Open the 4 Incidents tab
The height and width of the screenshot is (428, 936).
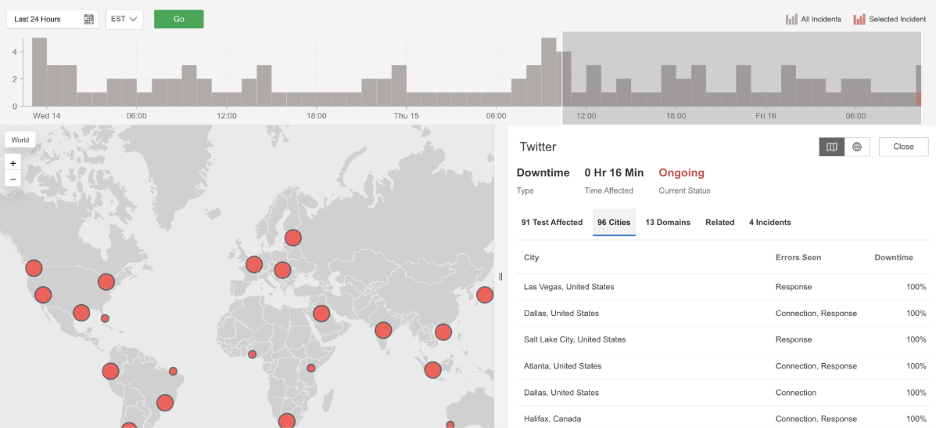[x=770, y=222]
